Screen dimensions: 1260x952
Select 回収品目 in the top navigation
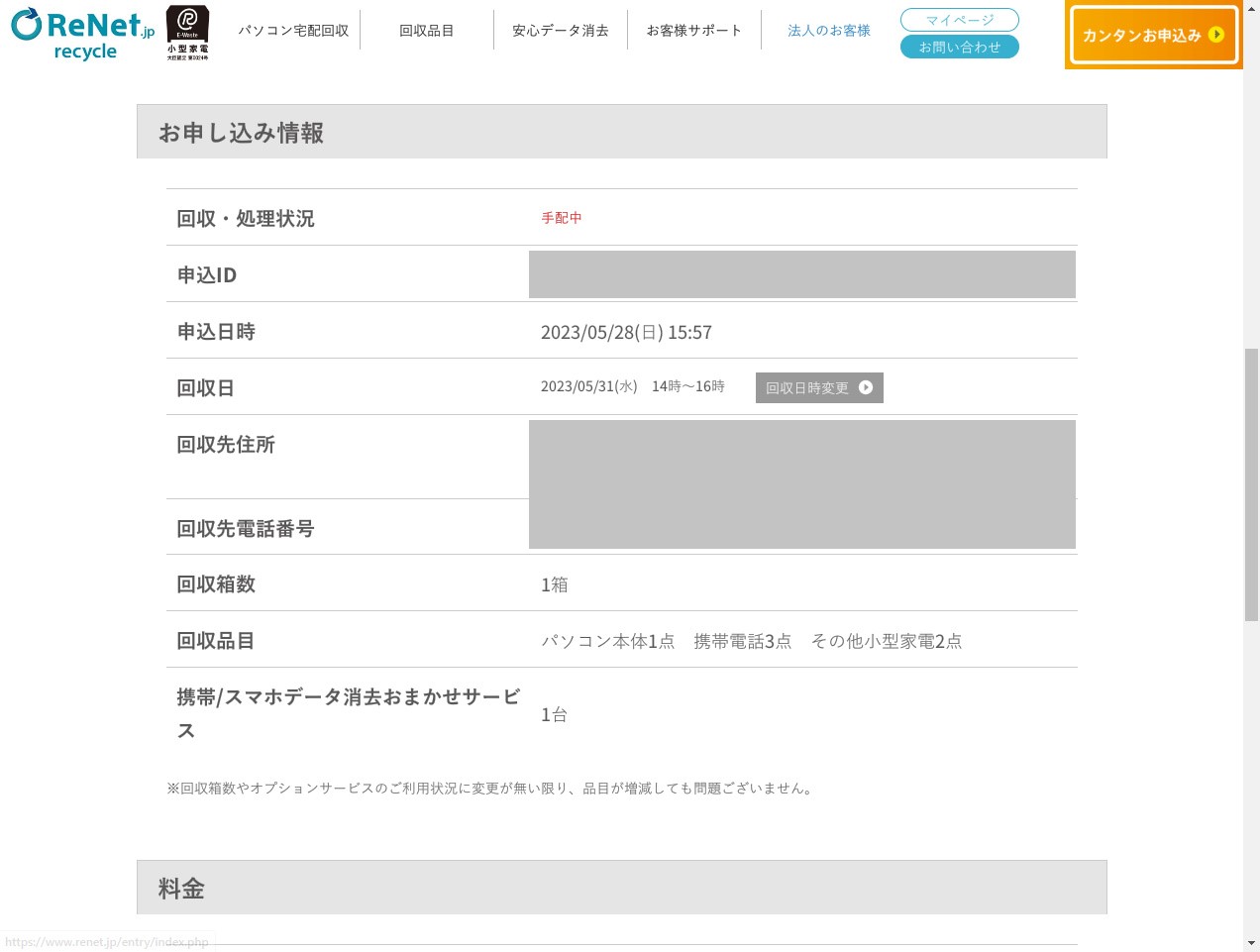(x=427, y=31)
